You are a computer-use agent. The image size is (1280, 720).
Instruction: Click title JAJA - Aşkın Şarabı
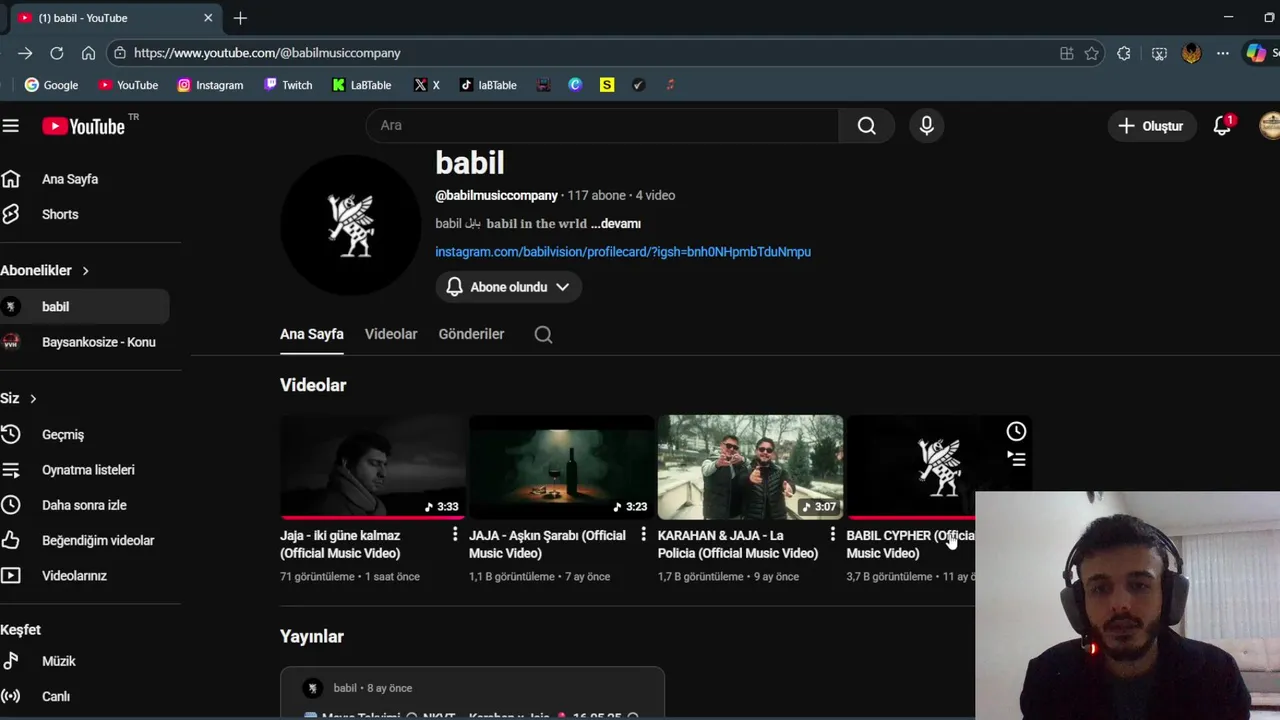[547, 544]
